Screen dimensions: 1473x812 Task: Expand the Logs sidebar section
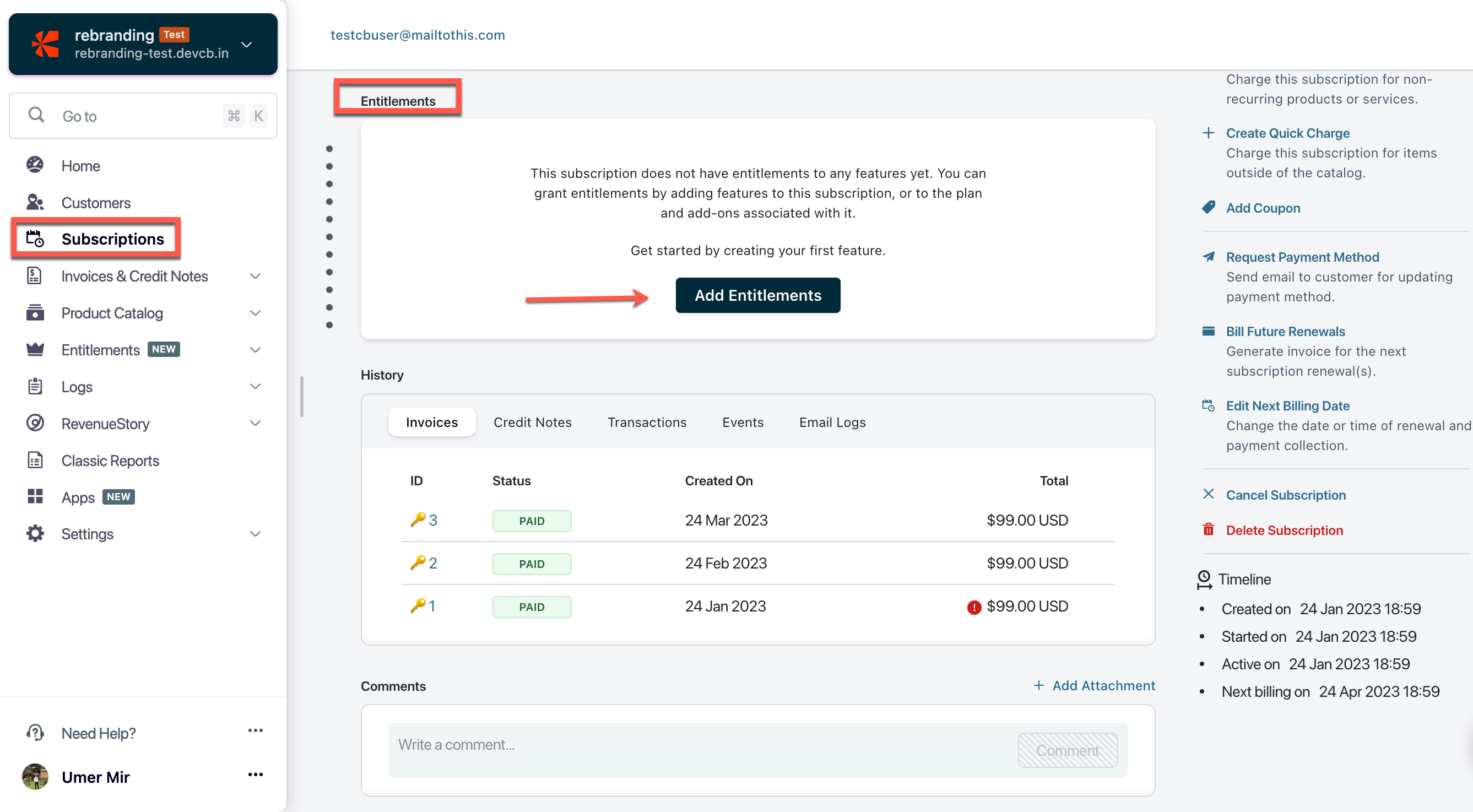pyautogui.click(x=255, y=387)
